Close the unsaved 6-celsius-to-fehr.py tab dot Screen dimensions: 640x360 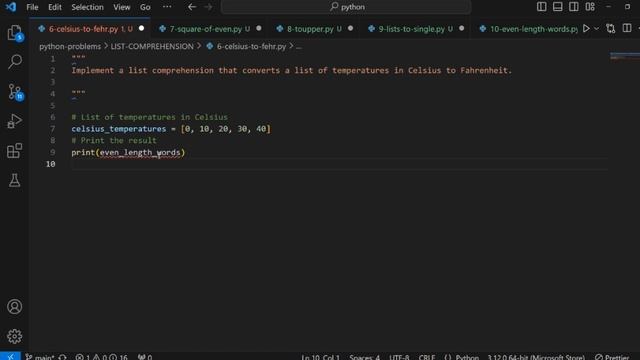[142, 28]
